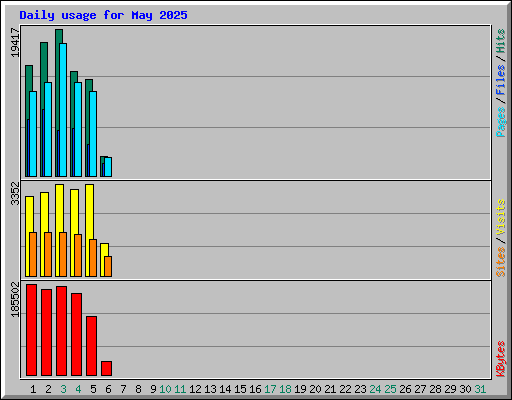Screen dimensions: 512x400
Task: Click day number 29 on the x-axis
Action: 450,389
